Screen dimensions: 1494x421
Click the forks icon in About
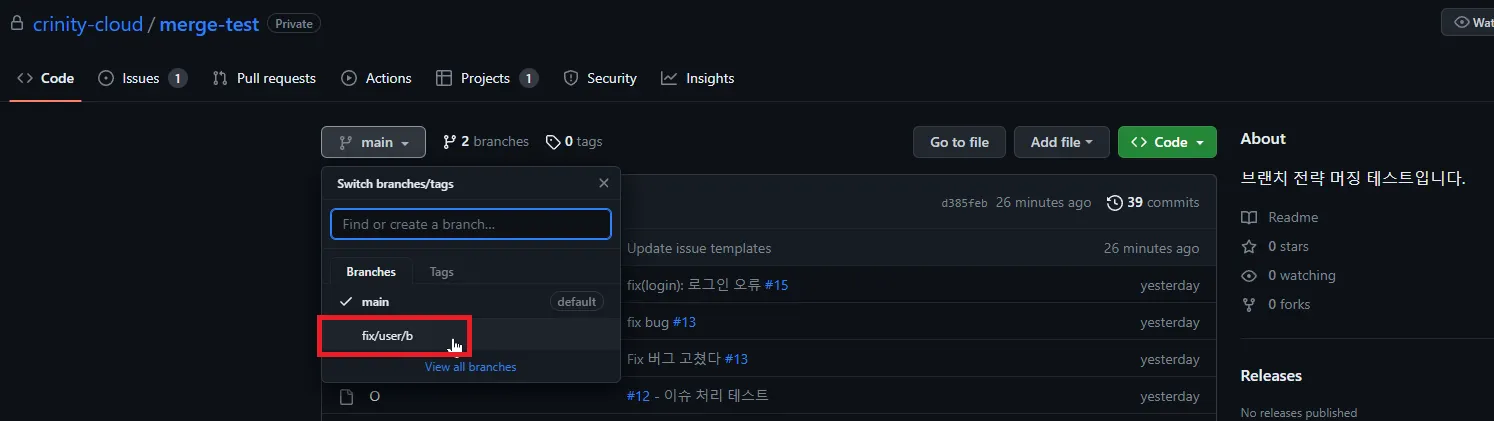click(x=1248, y=305)
